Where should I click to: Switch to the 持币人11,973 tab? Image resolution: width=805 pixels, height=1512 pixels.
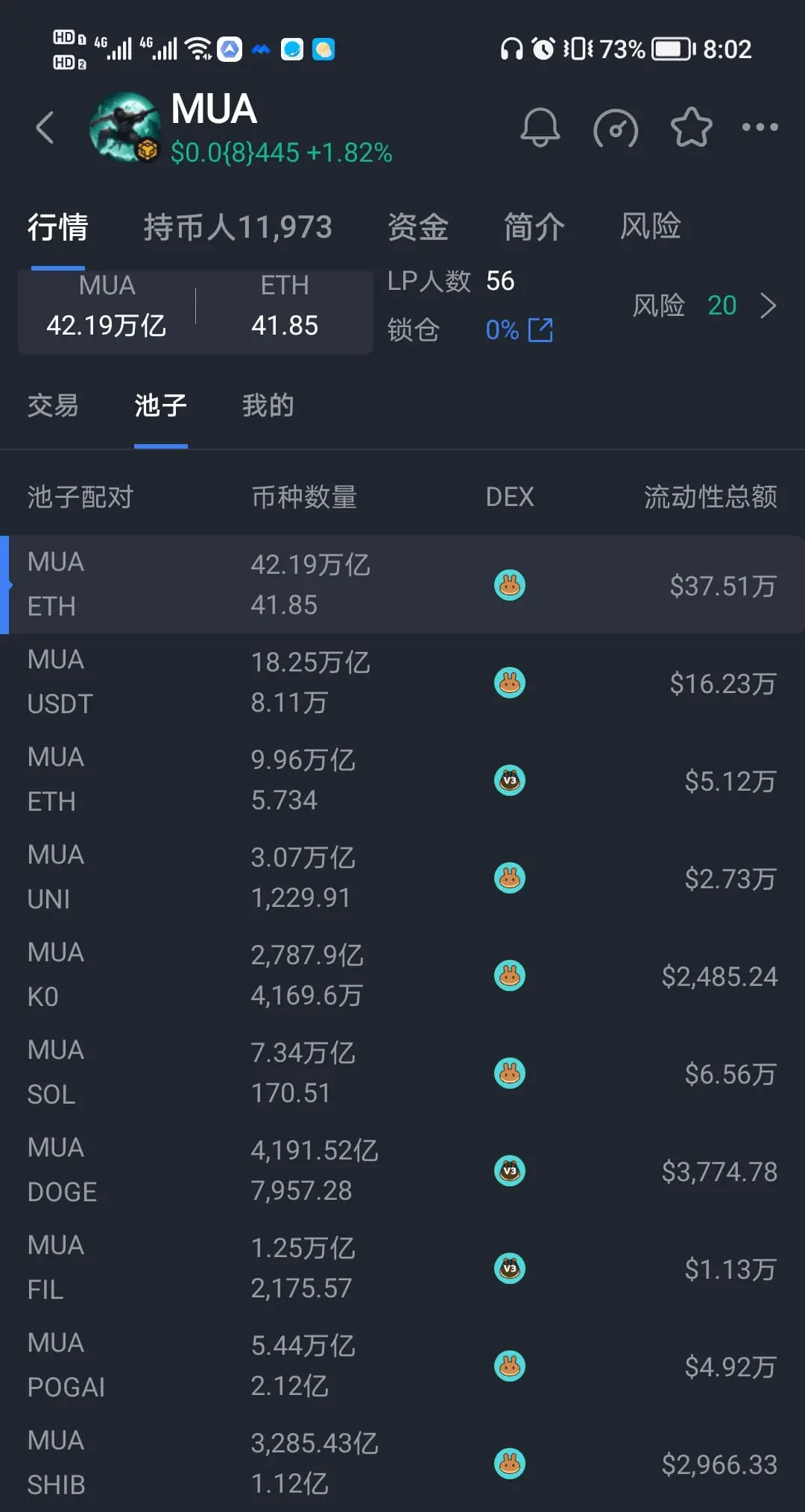pyautogui.click(x=238, y=227)
